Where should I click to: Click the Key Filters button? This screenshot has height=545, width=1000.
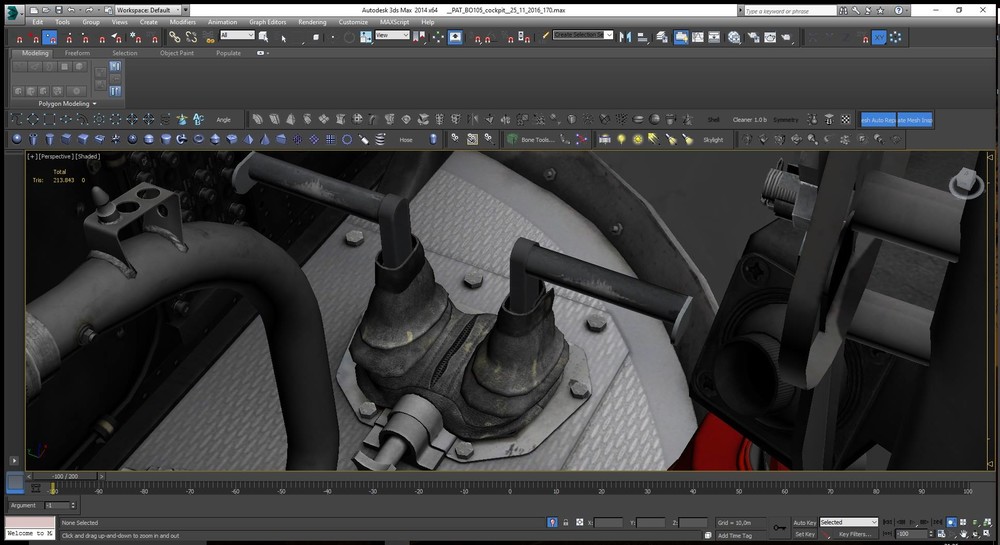[x=857, y=534]
